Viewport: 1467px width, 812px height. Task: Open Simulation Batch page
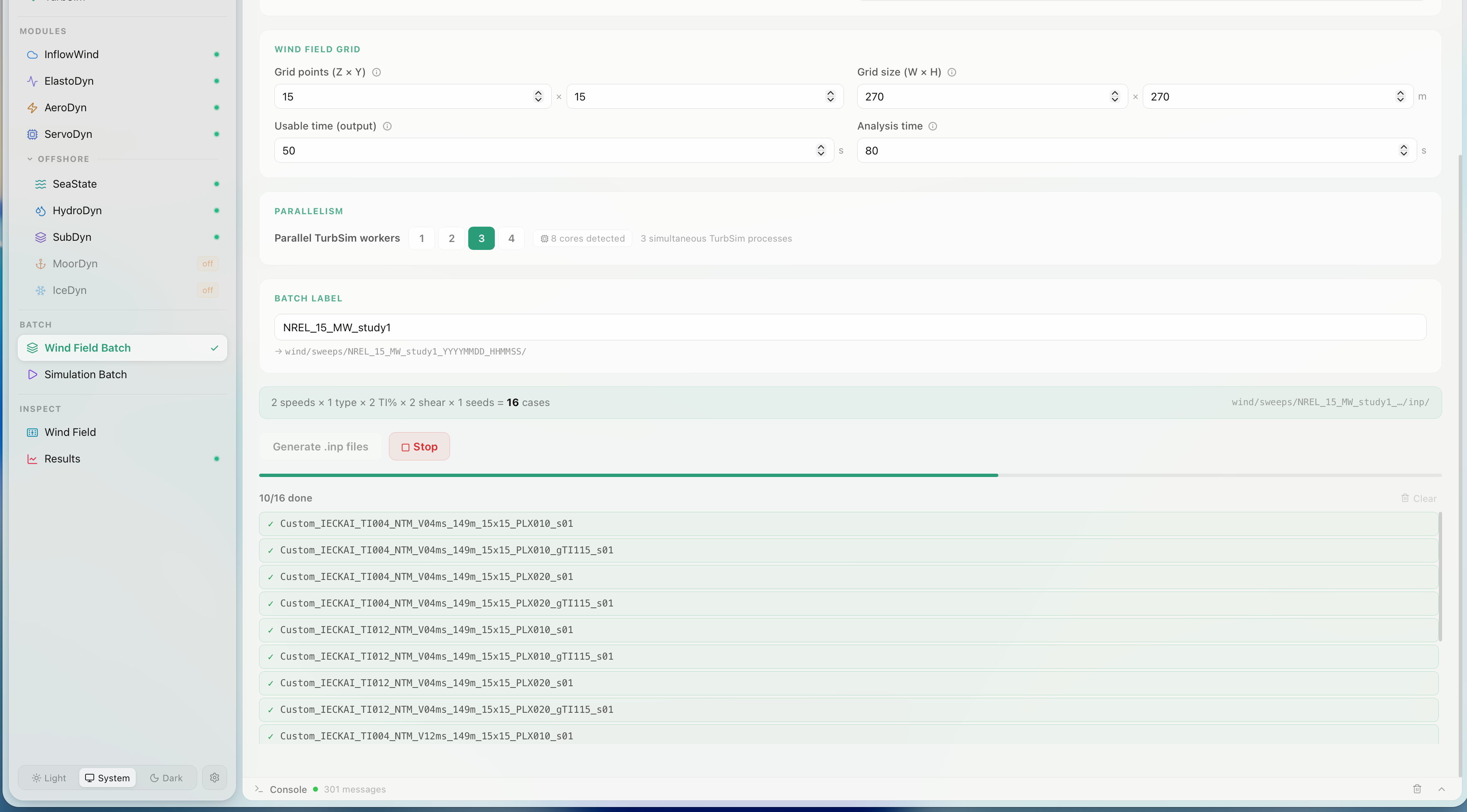[x=122, y=375]
